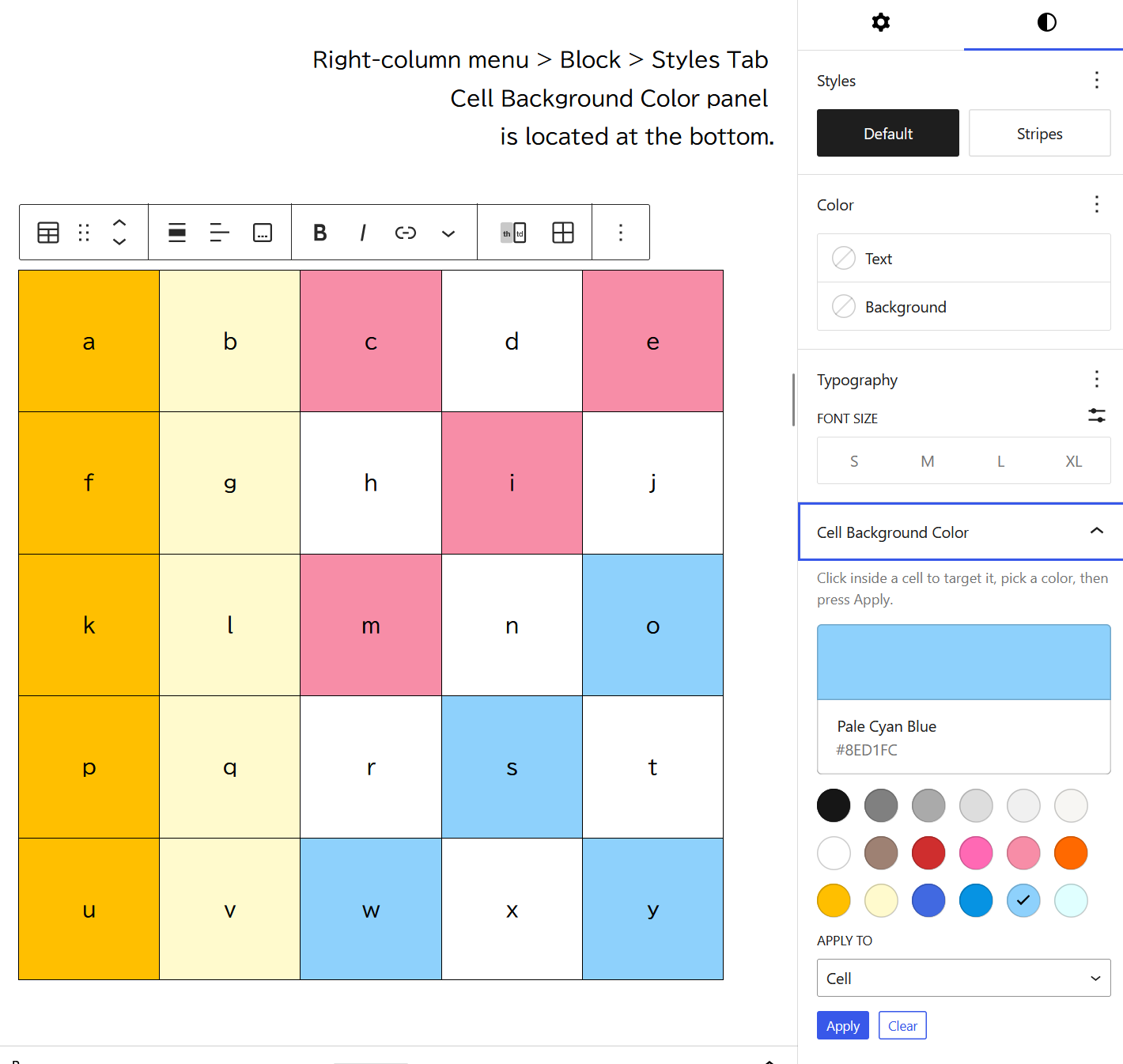Choose font size L
Screen dimensions: 1123x1064
click(1000, 461)
